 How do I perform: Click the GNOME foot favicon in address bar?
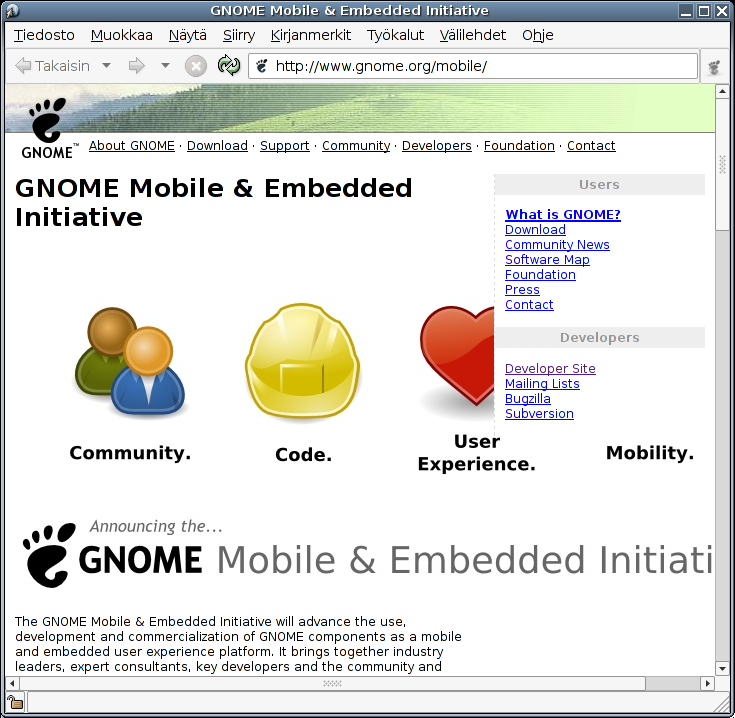point(261,66)
